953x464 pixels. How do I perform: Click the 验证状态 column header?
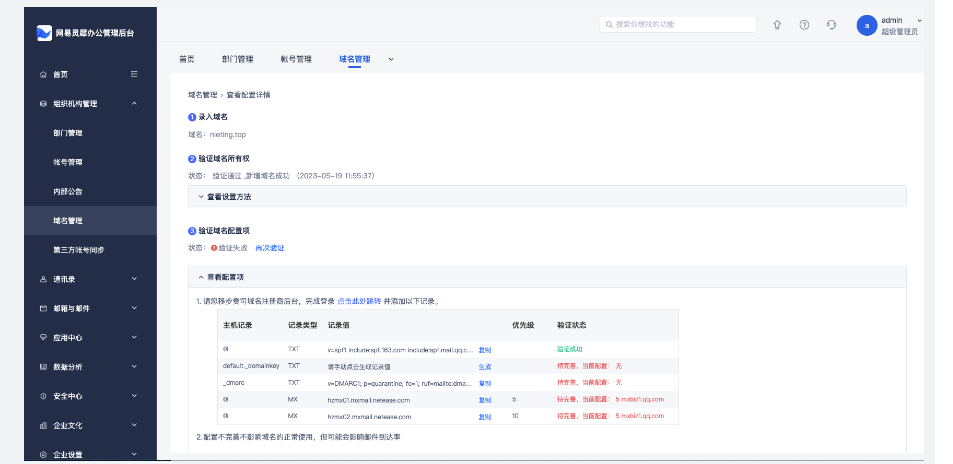571,325
